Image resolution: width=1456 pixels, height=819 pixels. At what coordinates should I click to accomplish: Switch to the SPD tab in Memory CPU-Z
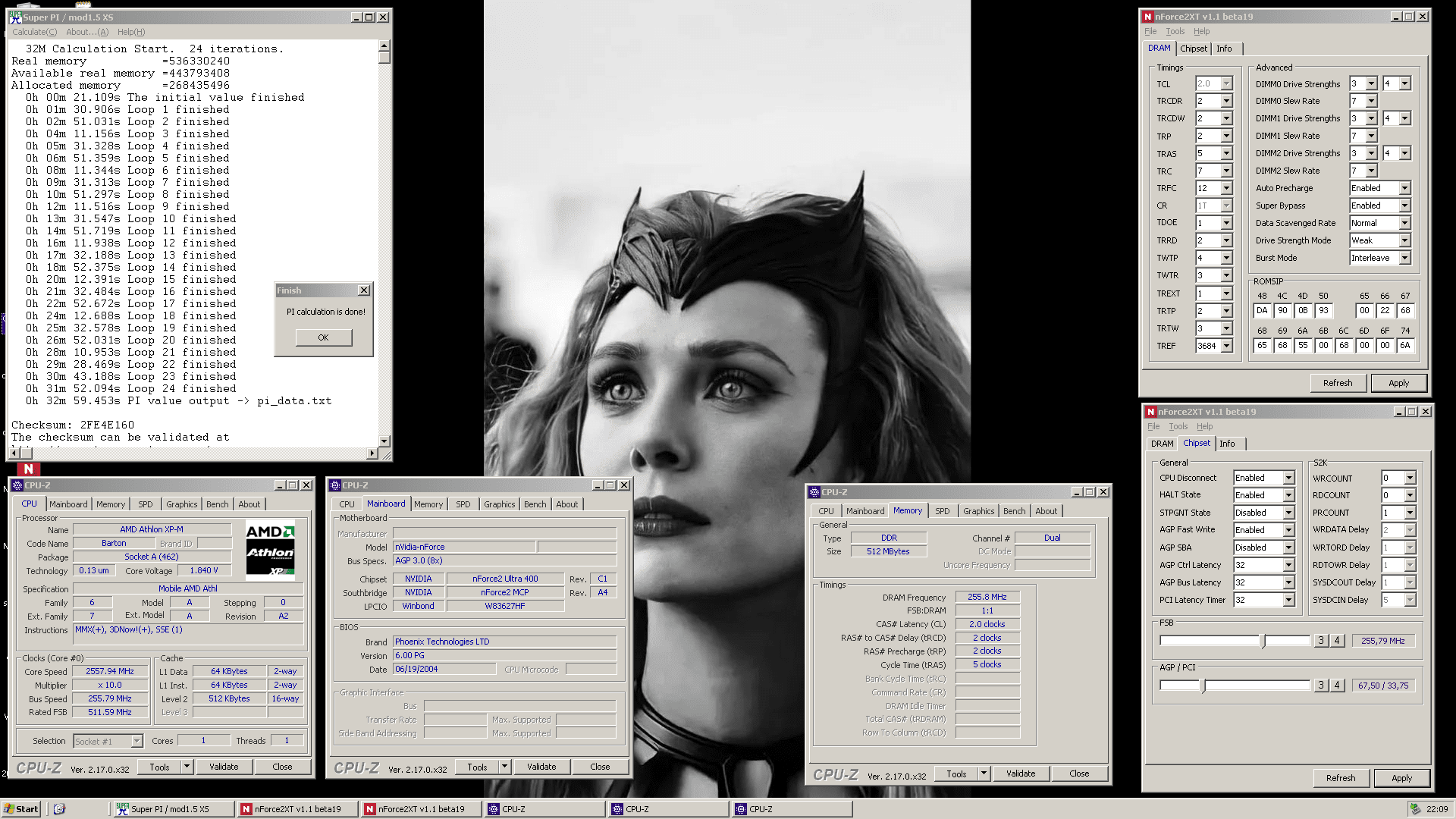pos(942,511)
